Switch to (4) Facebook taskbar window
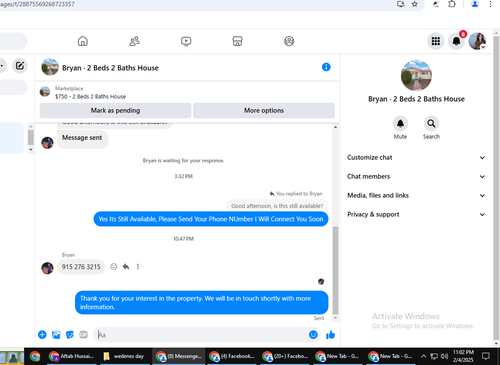Screen dimensions: 500x365 [232, 356]
